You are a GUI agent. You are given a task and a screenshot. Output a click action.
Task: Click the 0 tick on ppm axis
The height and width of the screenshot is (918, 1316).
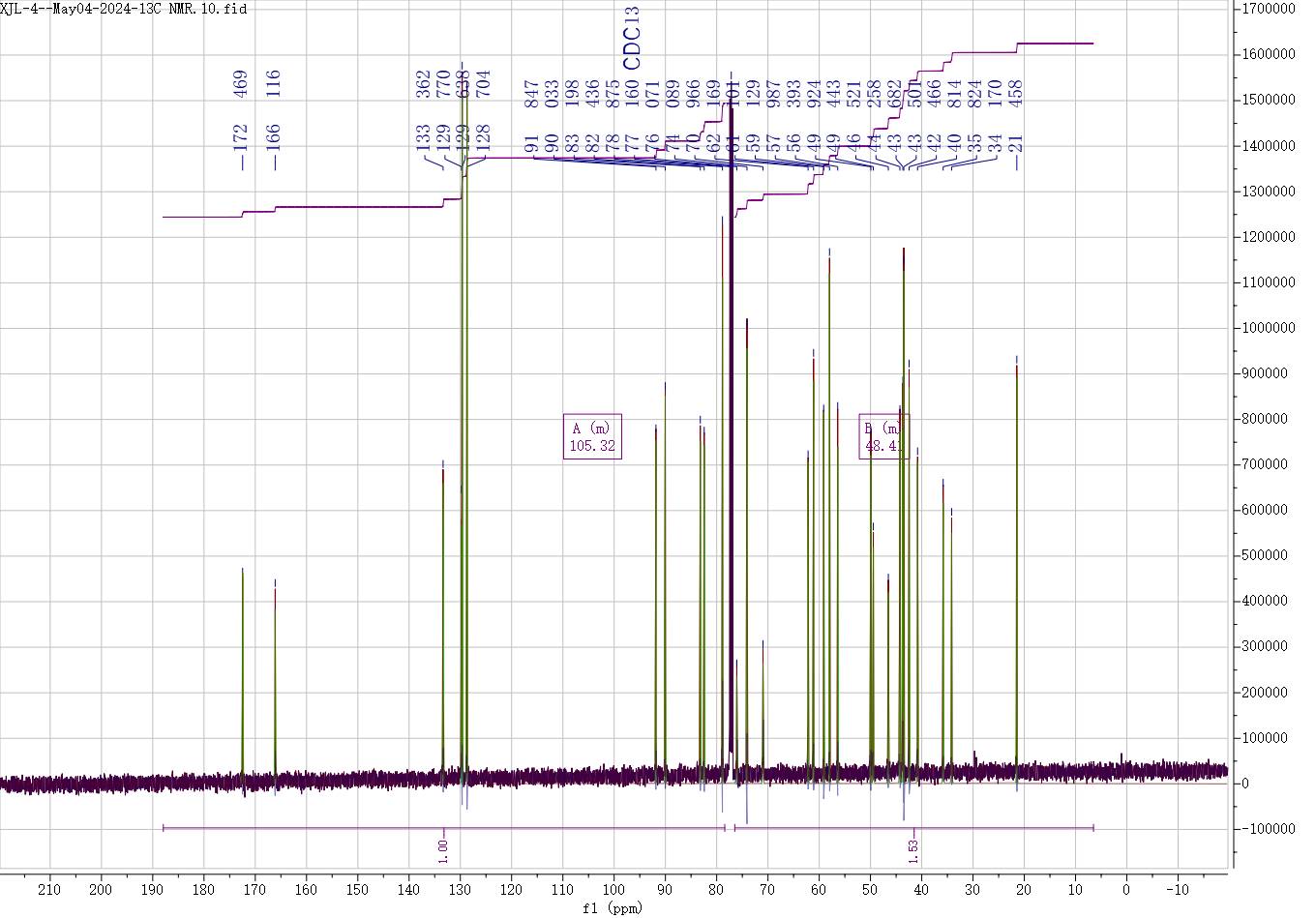pyautogui.click(x=1126, y=890)
